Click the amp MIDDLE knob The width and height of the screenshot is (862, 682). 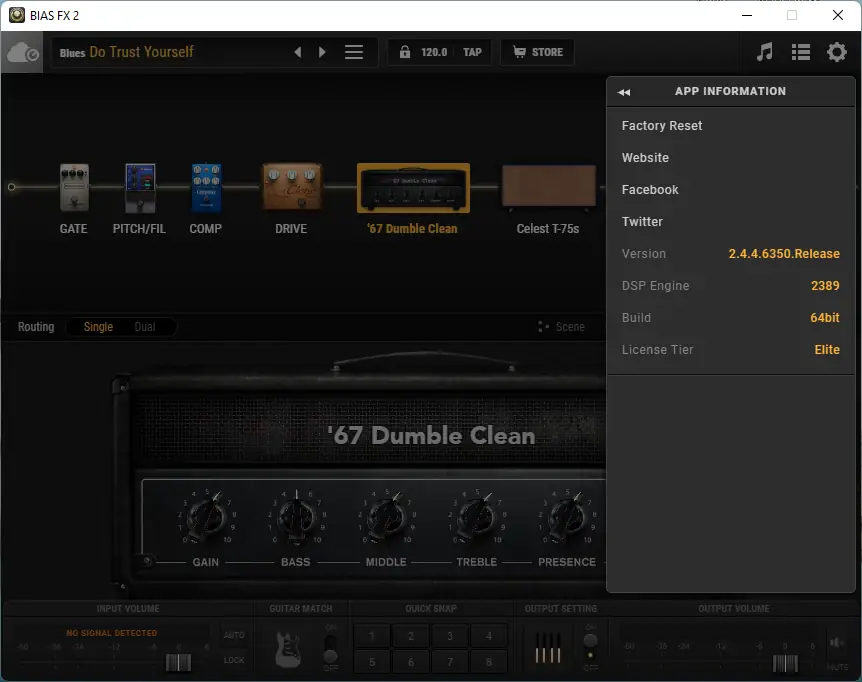coord(387,517)
